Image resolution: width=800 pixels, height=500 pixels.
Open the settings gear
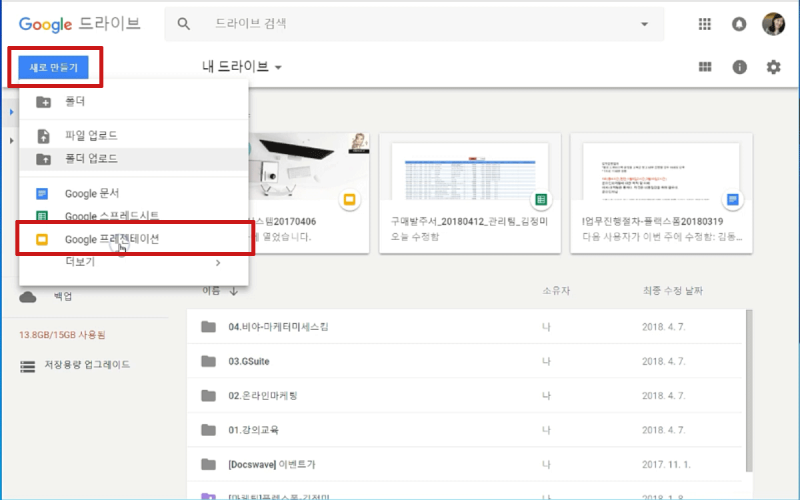[x=773, y=67]
